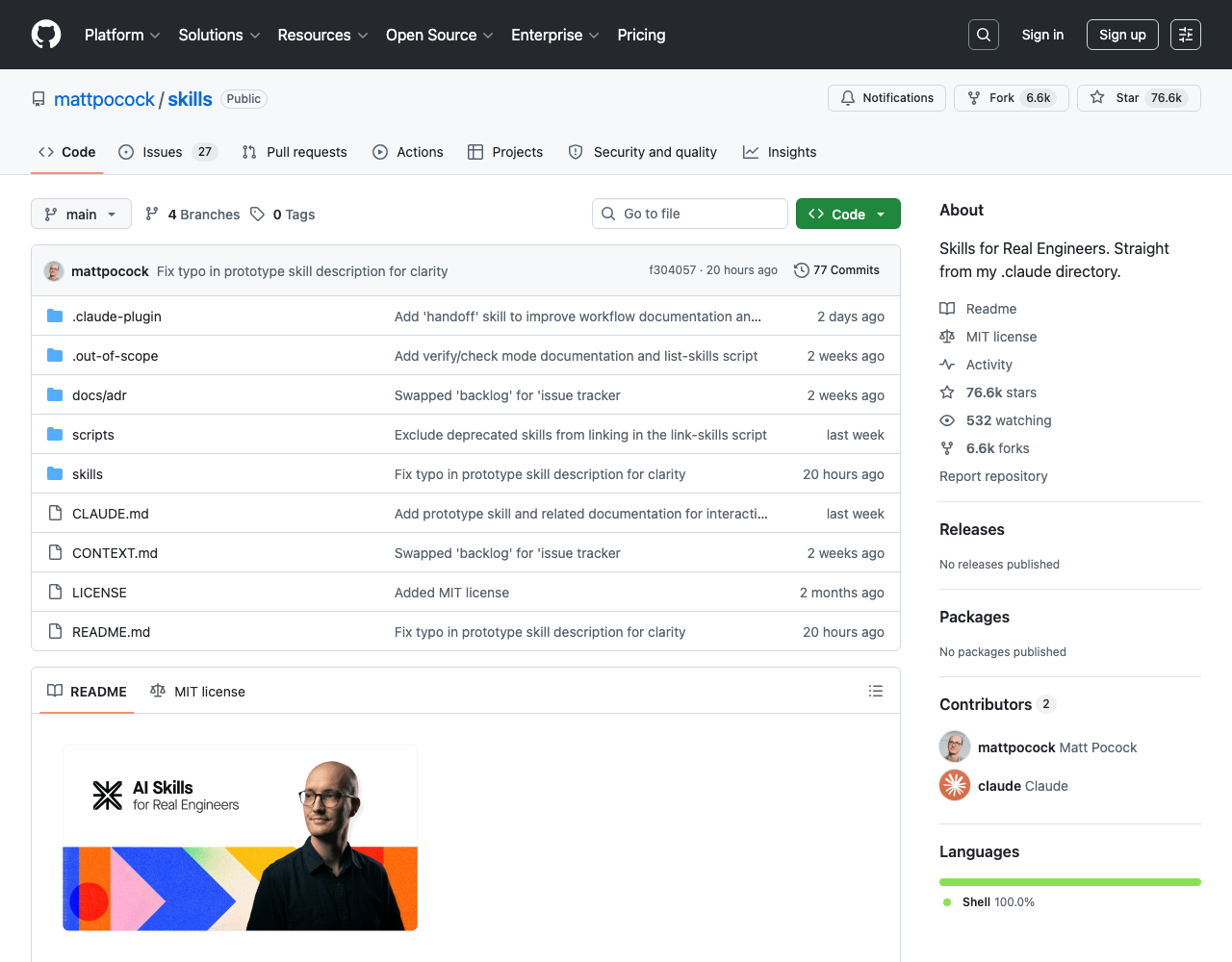Click the book icon beside Readme in About

point(947,309)
